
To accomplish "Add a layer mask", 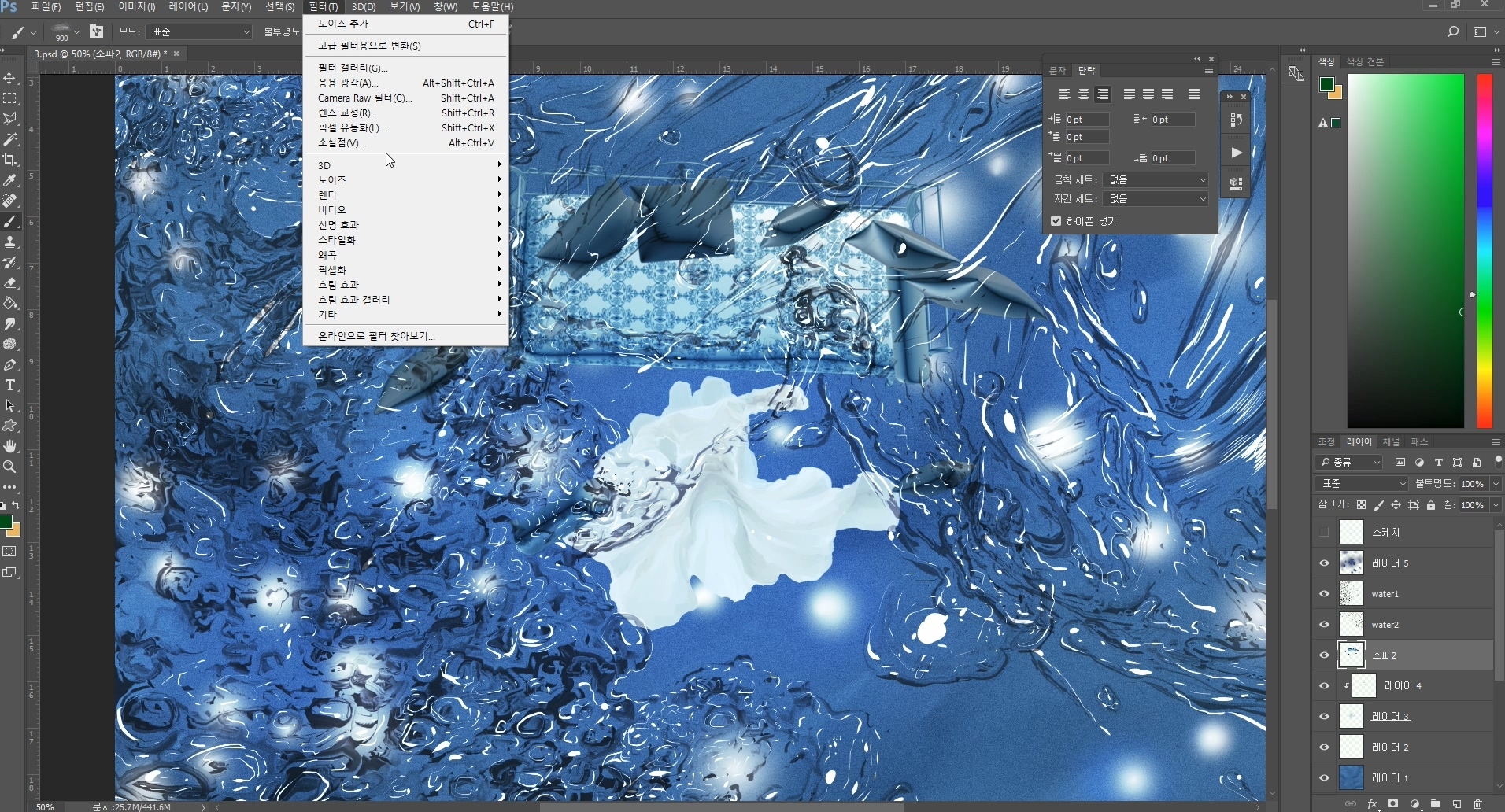I will tap(1393, 804).
